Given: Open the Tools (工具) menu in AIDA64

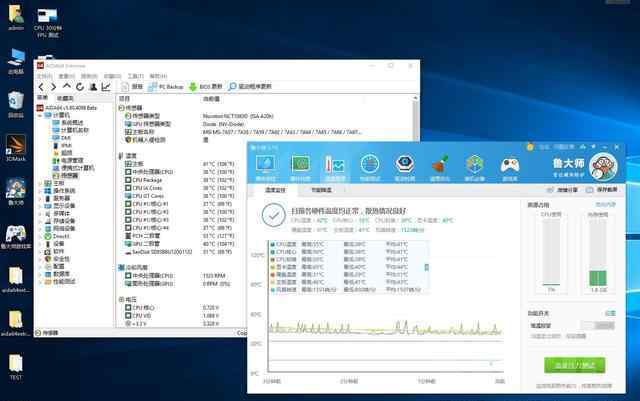Looking at the screenshot, I should pyautogui.click(x=136, y=76).
